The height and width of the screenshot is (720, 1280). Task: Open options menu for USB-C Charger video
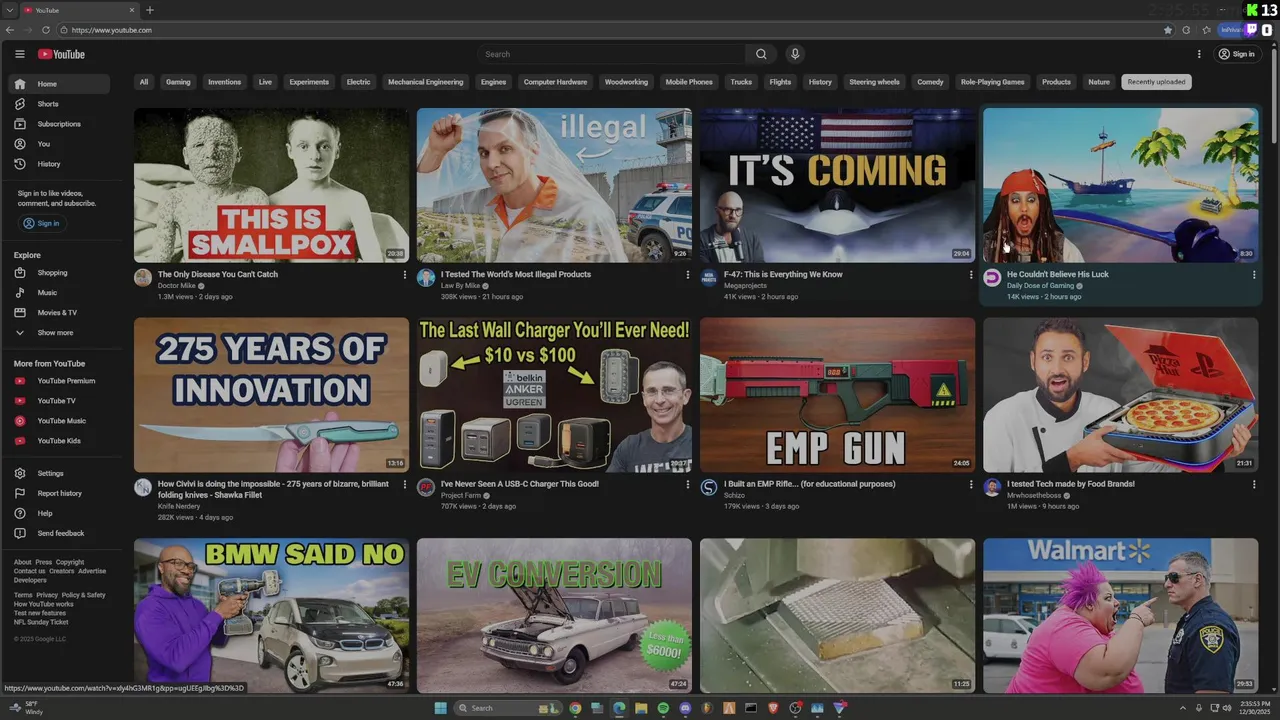(688, 485)
